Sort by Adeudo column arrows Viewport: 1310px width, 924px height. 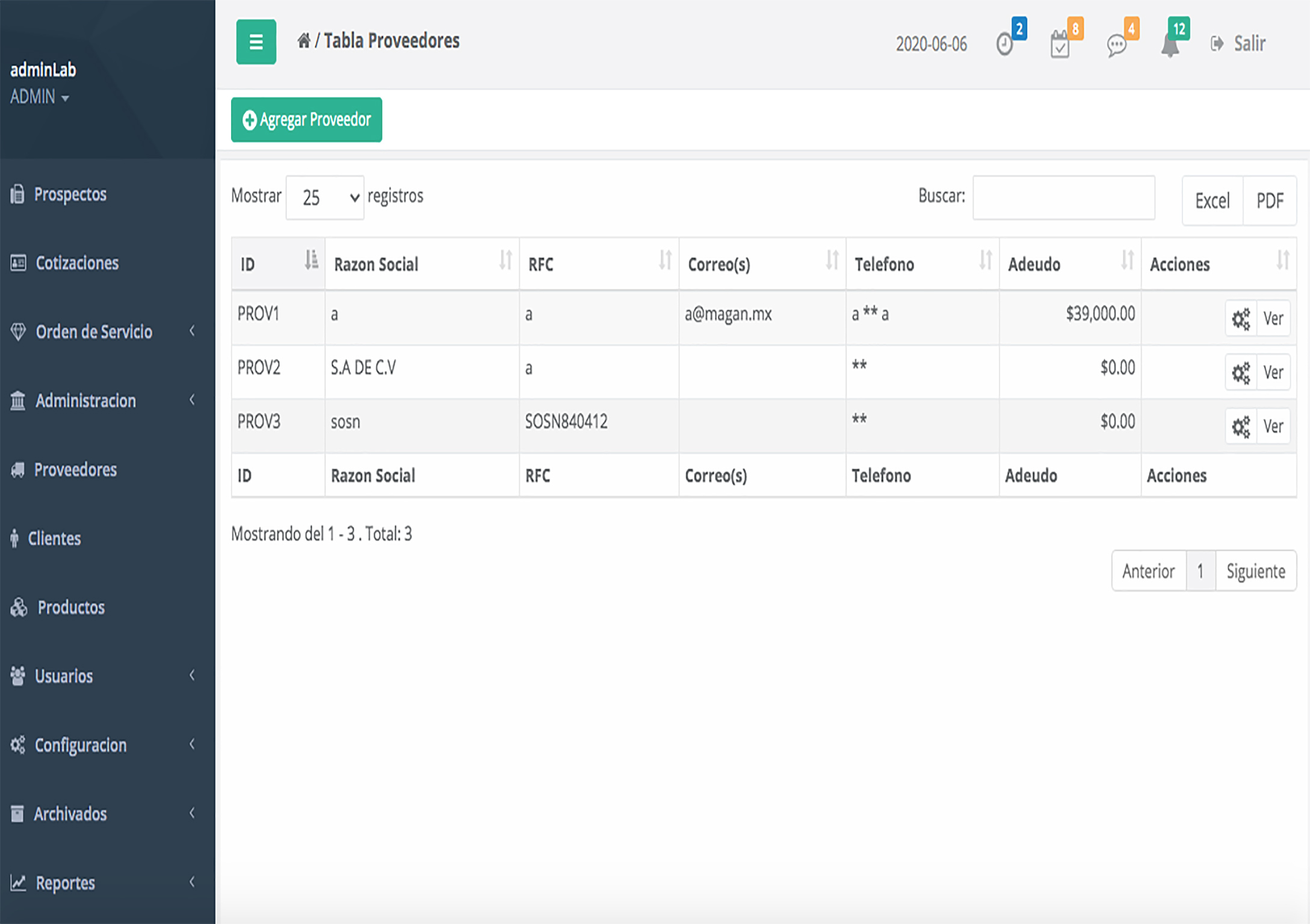[1127, 260]
